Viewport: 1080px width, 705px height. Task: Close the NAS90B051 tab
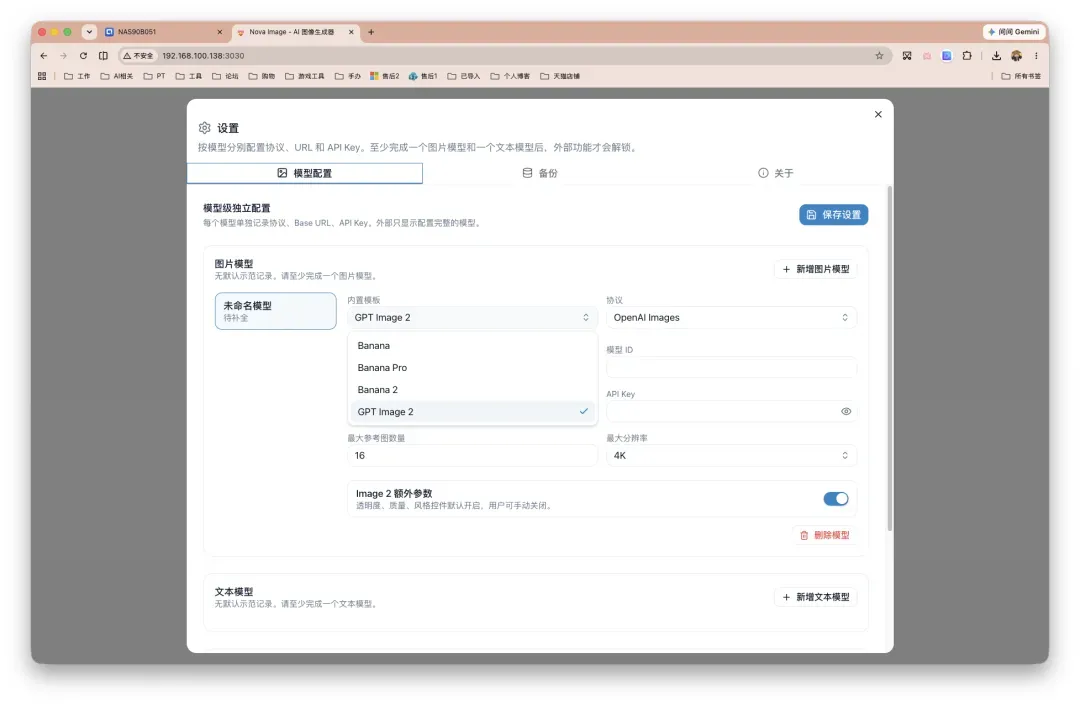[x=220, y=32]
